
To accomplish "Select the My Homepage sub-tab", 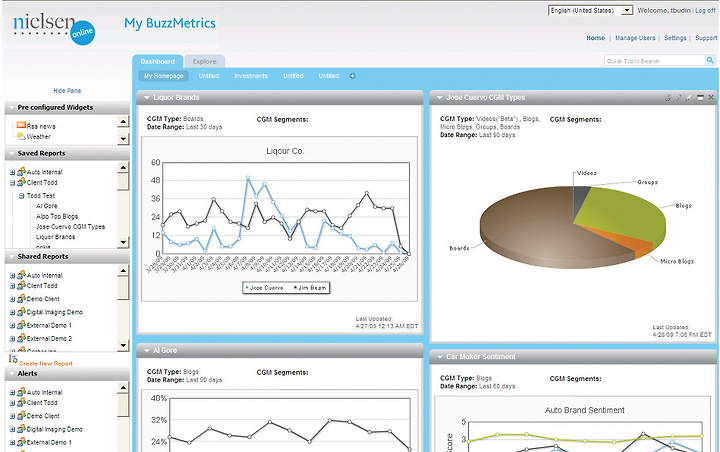I will coord(163,76).
